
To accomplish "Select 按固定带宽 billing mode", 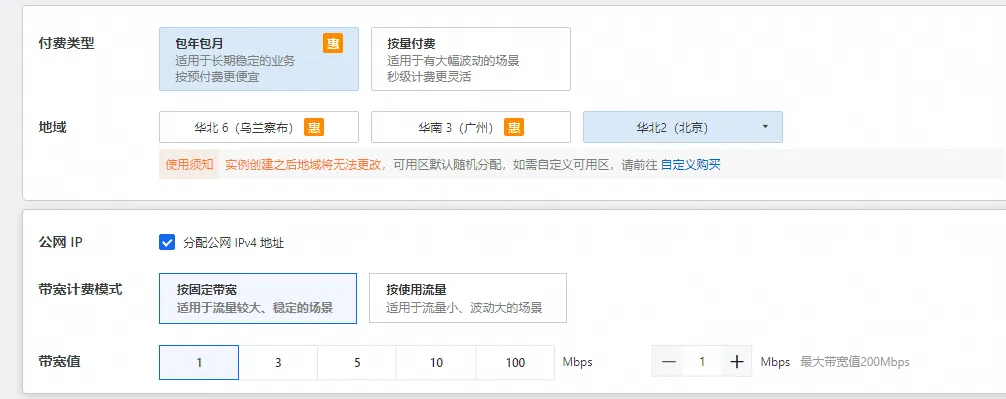I will pyautogui.click(x=258, y=298).
